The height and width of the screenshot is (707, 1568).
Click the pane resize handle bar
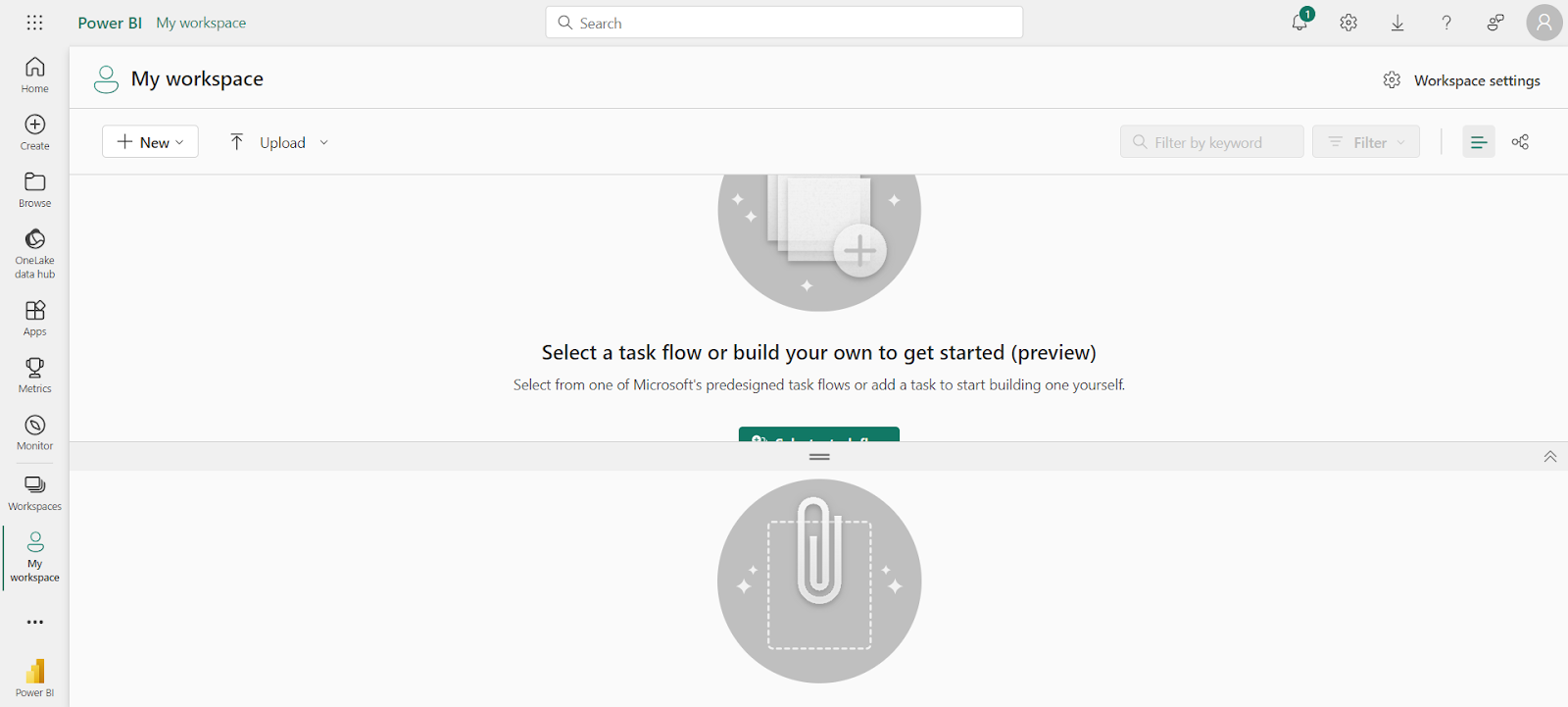click(819, 457)
